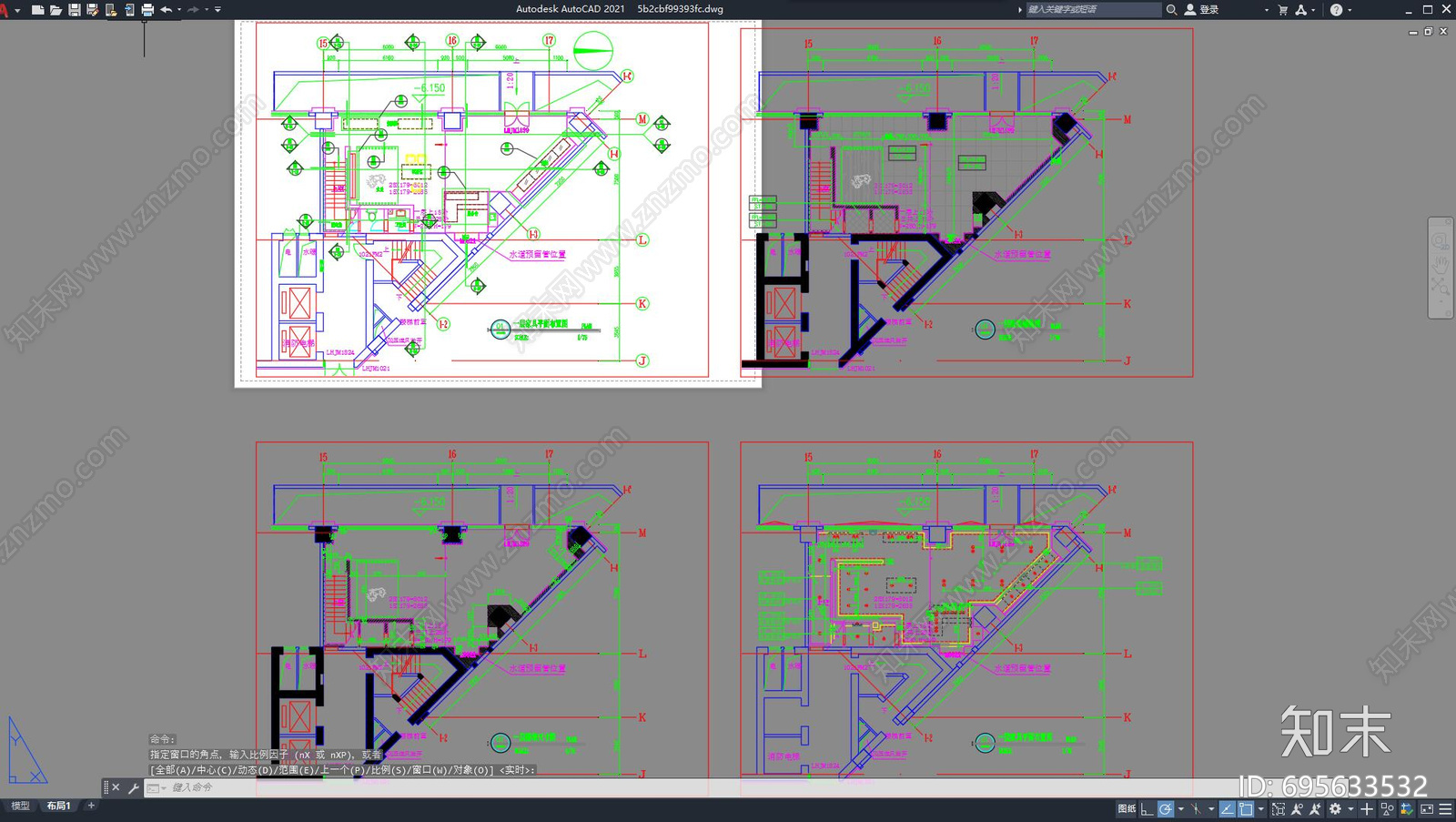Switch to the 模型 model tab
The height and width of the screenshot is (822, 1456).
[x=20, y=806]
